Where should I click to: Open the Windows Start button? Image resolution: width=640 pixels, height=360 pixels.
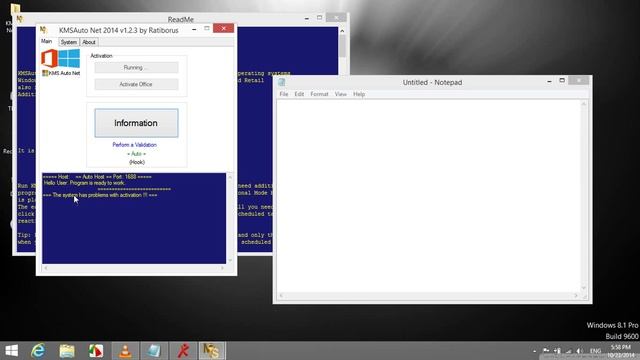click(11, 351)
